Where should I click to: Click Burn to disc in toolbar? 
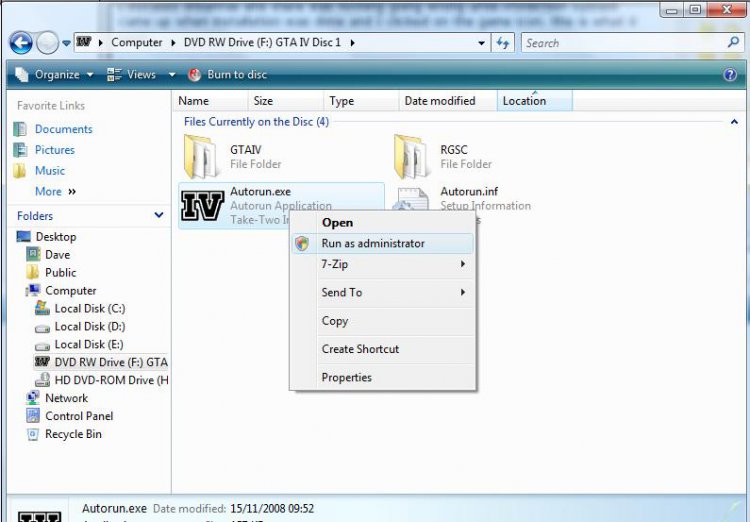(228, 75)
